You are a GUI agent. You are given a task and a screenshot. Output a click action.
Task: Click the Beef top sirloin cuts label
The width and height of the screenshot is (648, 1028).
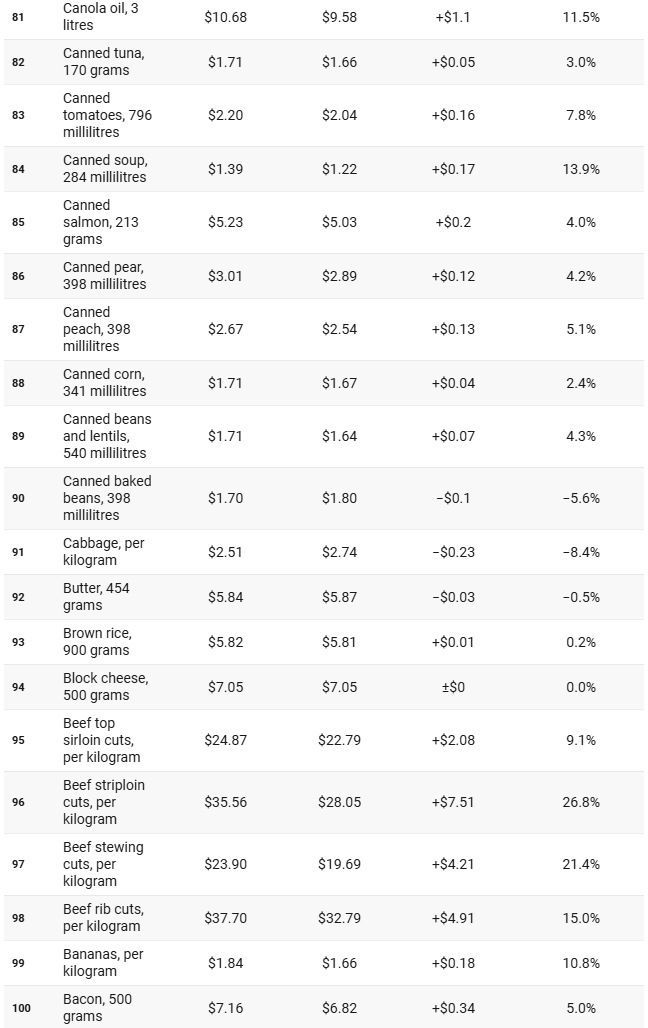tap(101, 740)
